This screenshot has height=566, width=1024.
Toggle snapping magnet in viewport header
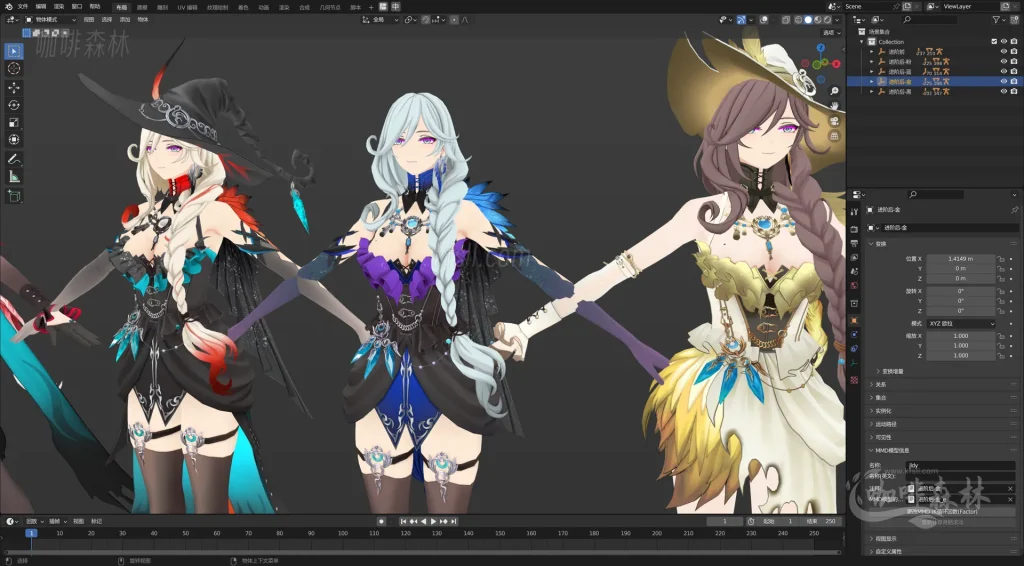click(426, 20)
